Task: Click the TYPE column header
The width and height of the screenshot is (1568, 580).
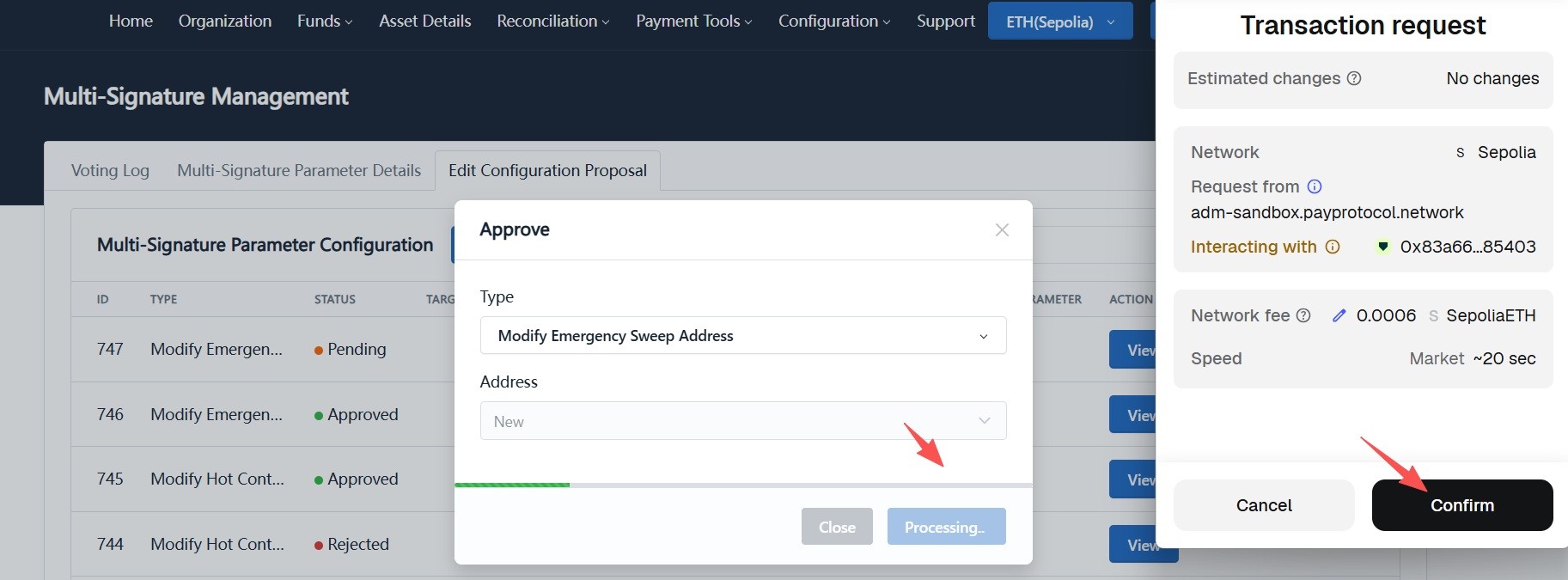Action: [x=163, y=299]
